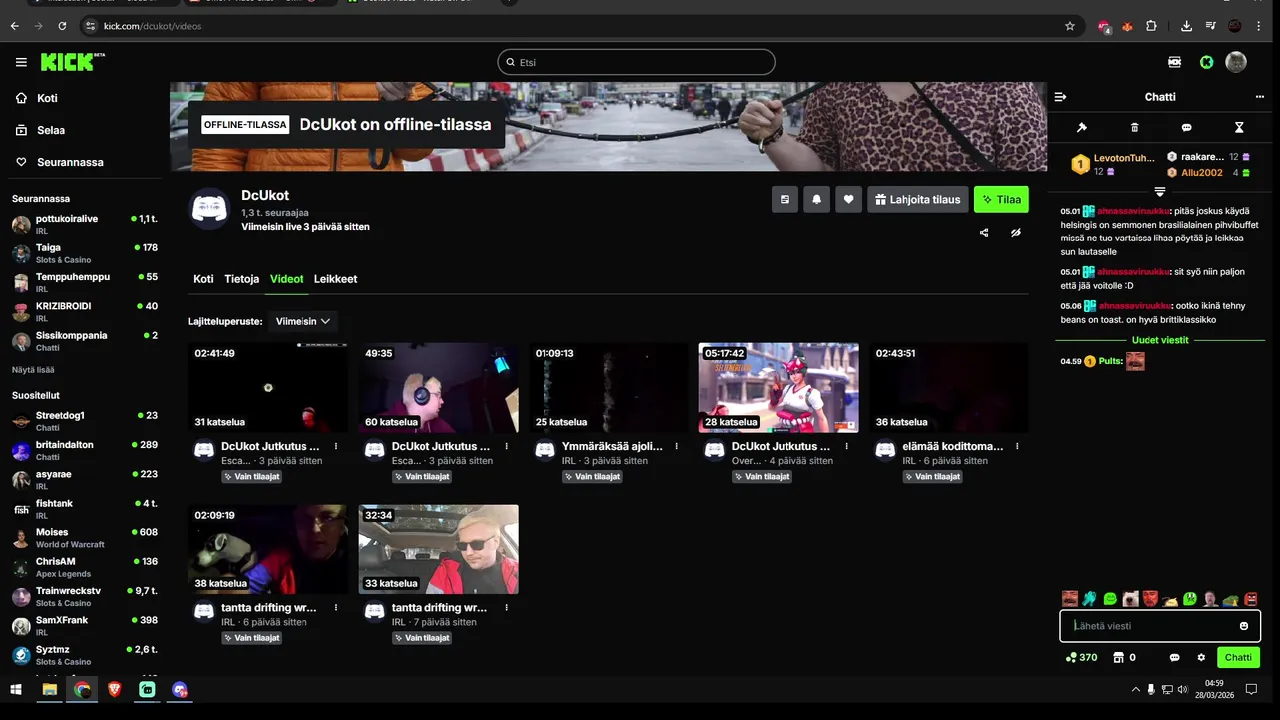1280x720 pixels.
Task: Open the emoji picker in message box
Action: pos(1244,626)
